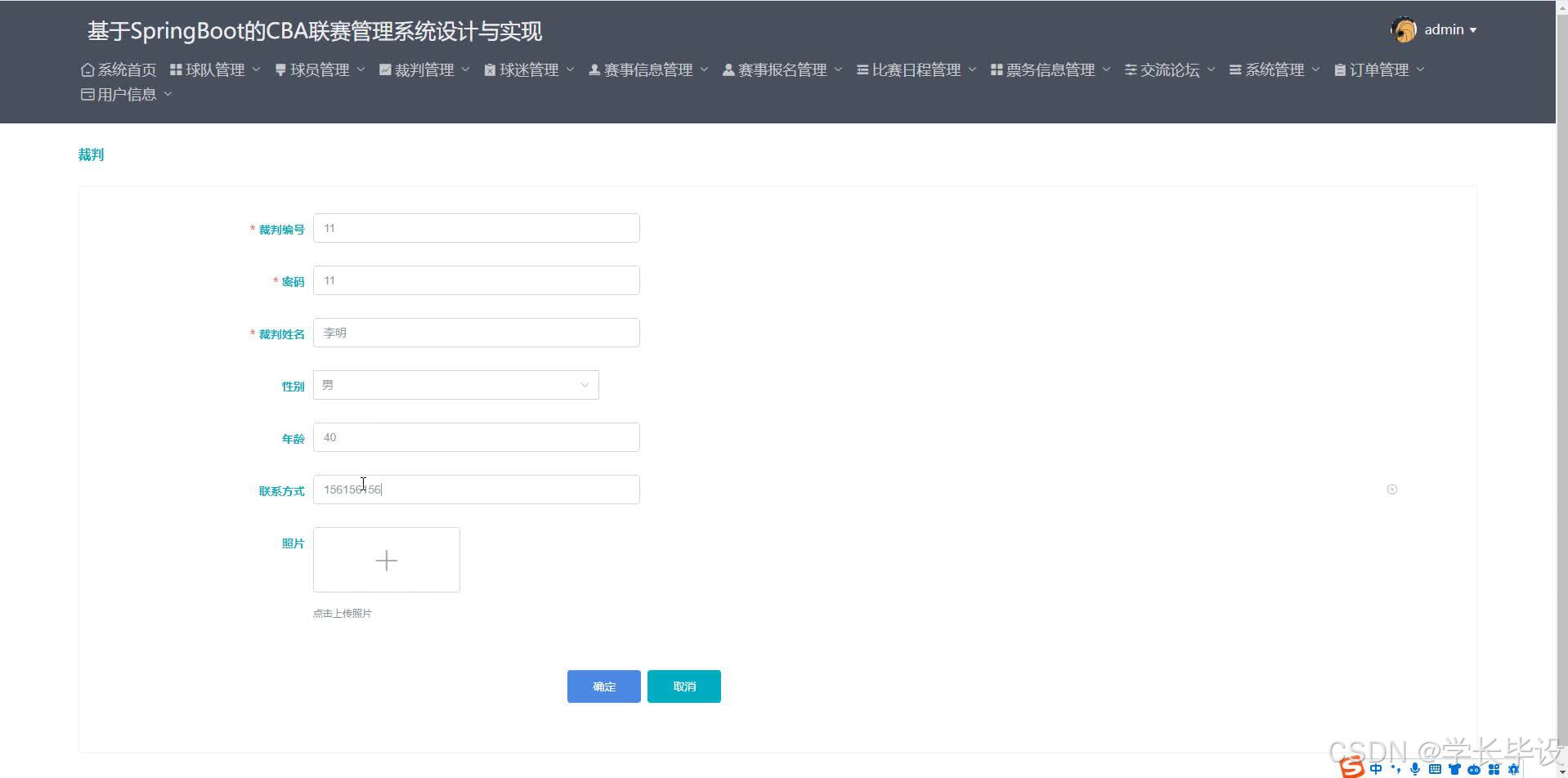The height and width of the screenshot is (778, 1568).
Task: Expand the 球队管理 chevron
Action: click(256, 70)
